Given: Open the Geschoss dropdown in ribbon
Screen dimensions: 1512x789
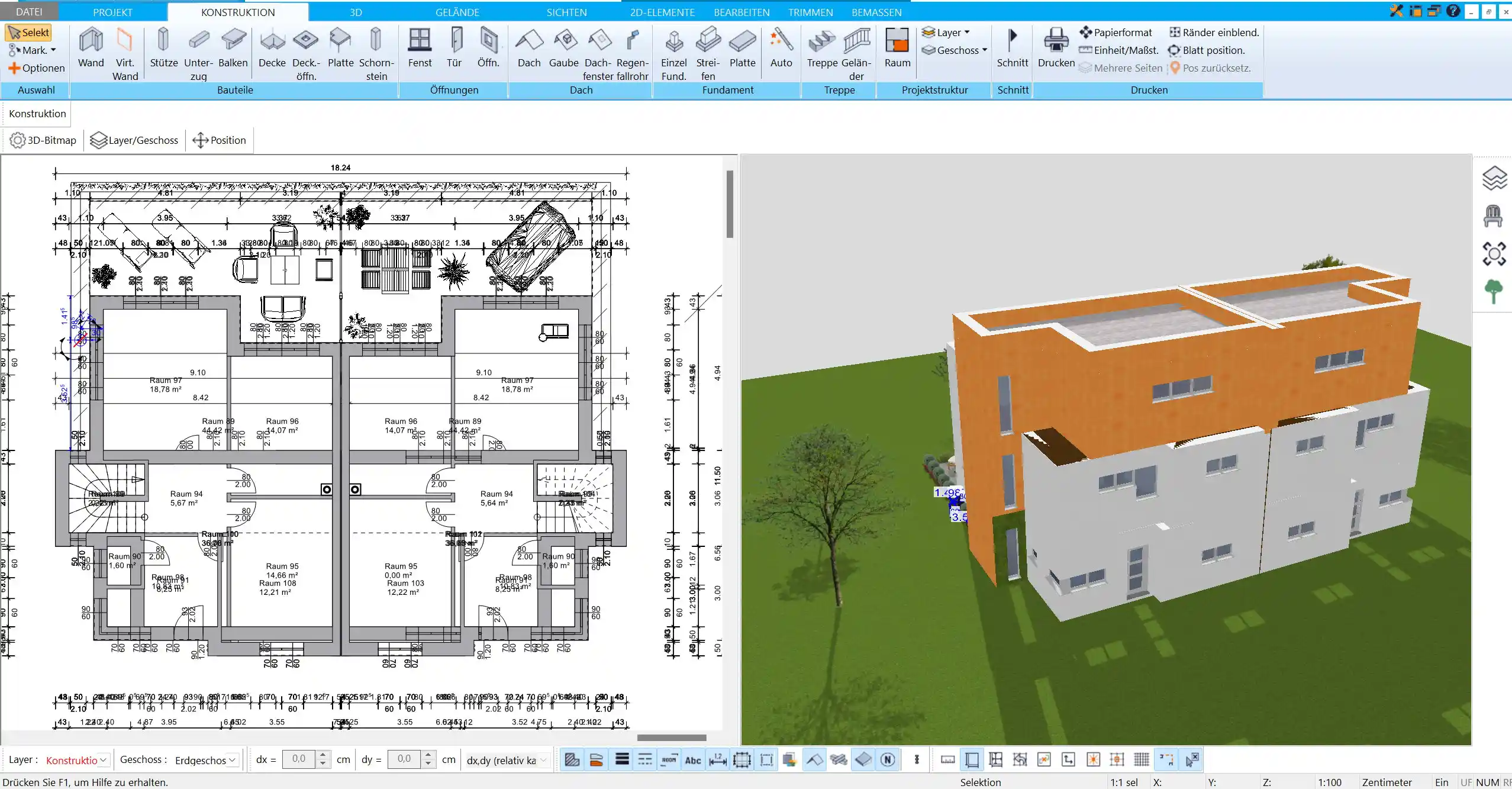Looking at the screenshot, I should [955, 50].
